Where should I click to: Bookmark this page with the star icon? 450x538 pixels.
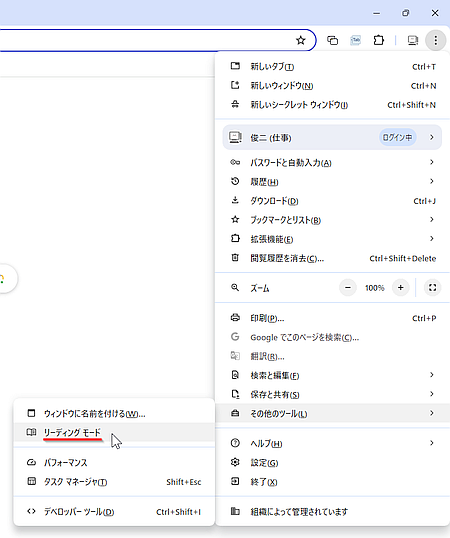point(300,40)
